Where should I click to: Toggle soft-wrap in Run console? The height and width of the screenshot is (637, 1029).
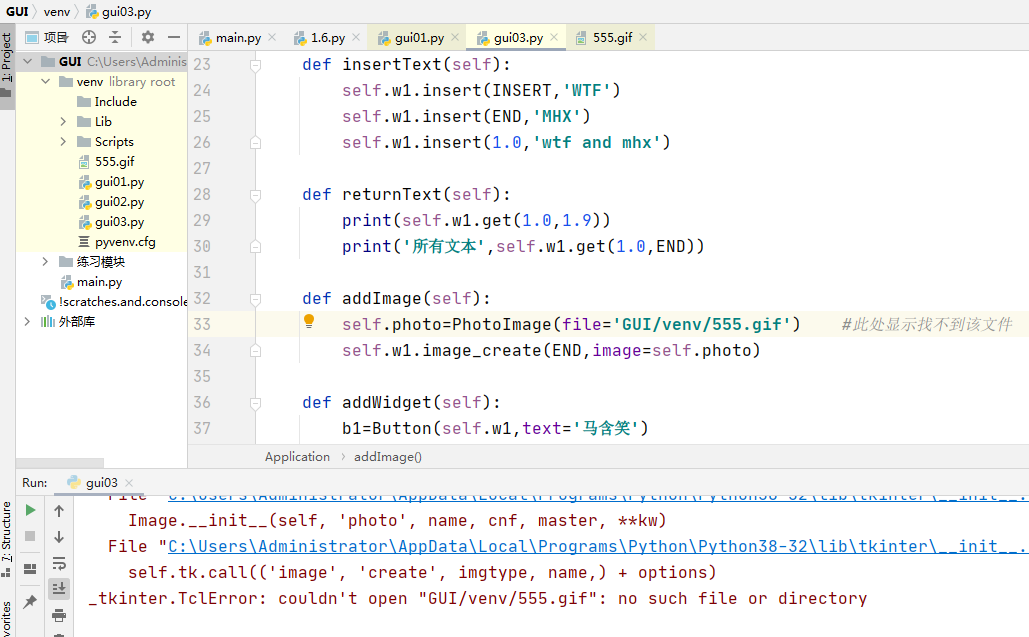[59, 563]
